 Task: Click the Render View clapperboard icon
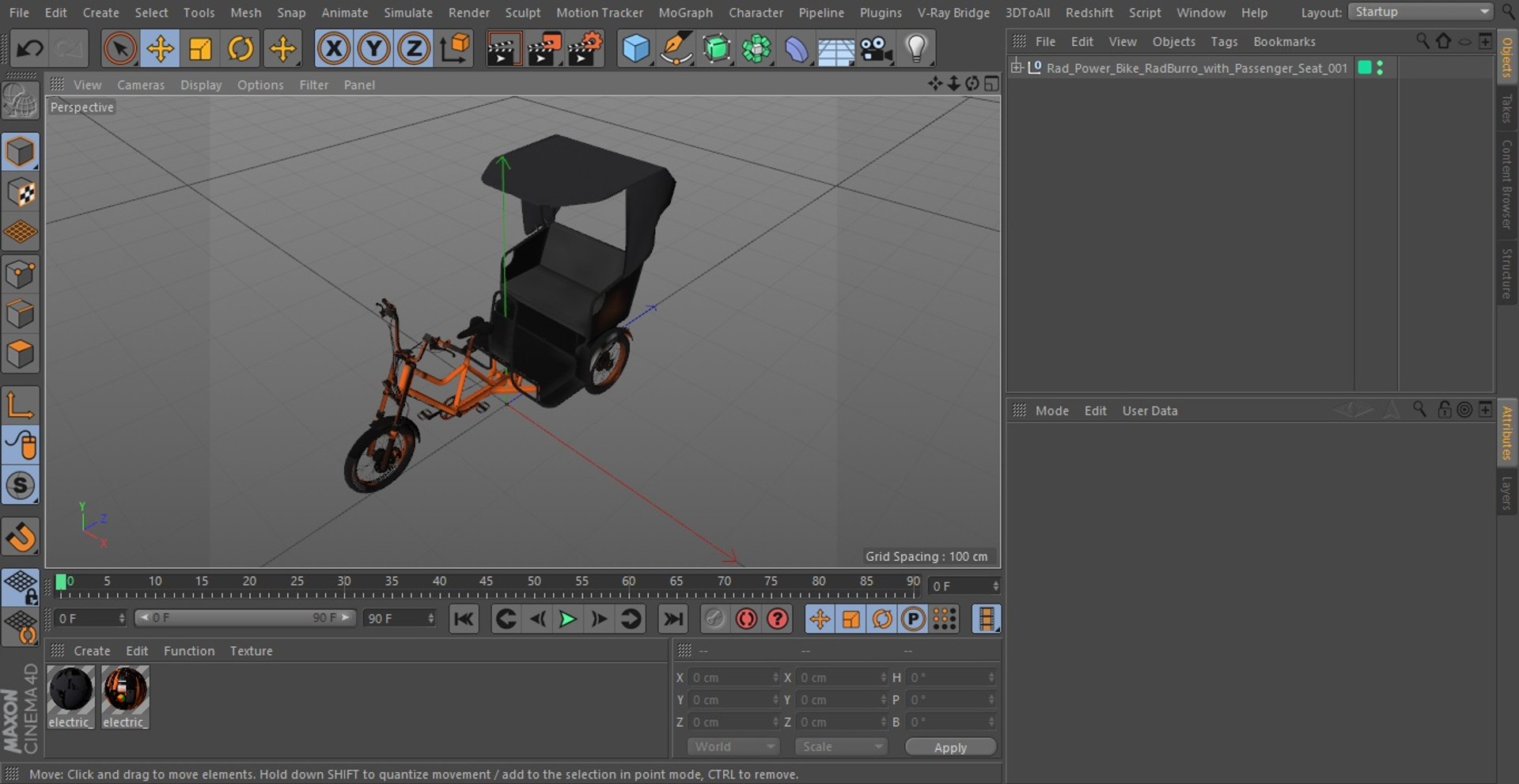(502, 49)
